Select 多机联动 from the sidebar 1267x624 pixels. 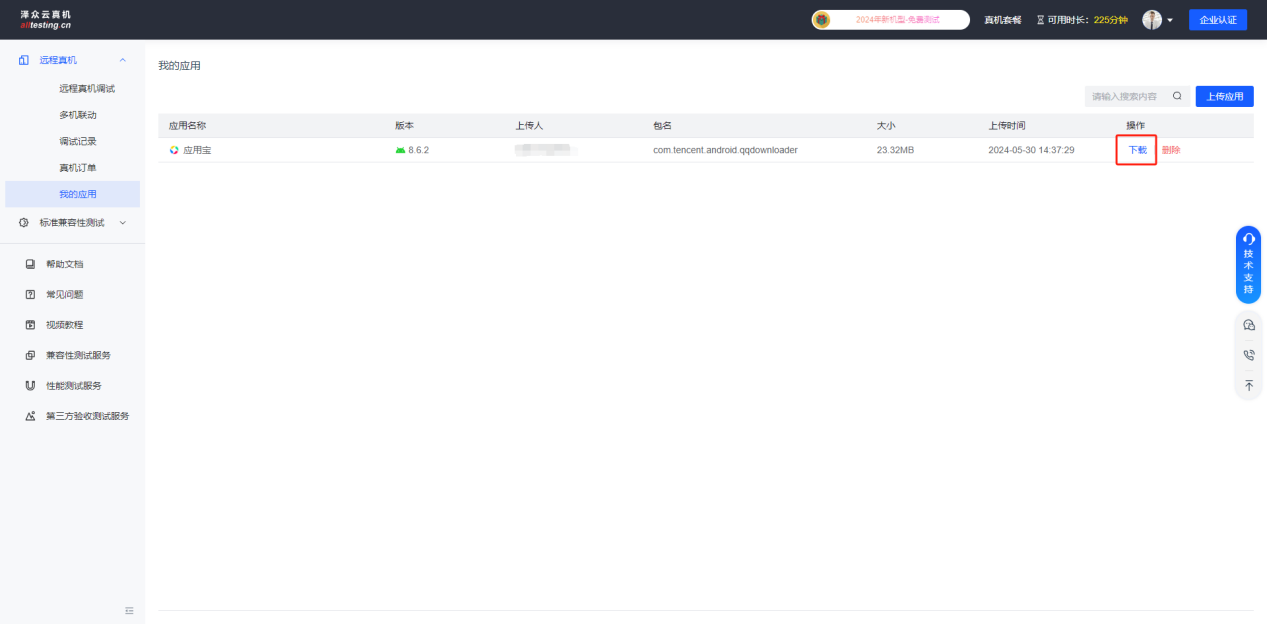coord(78,115)
